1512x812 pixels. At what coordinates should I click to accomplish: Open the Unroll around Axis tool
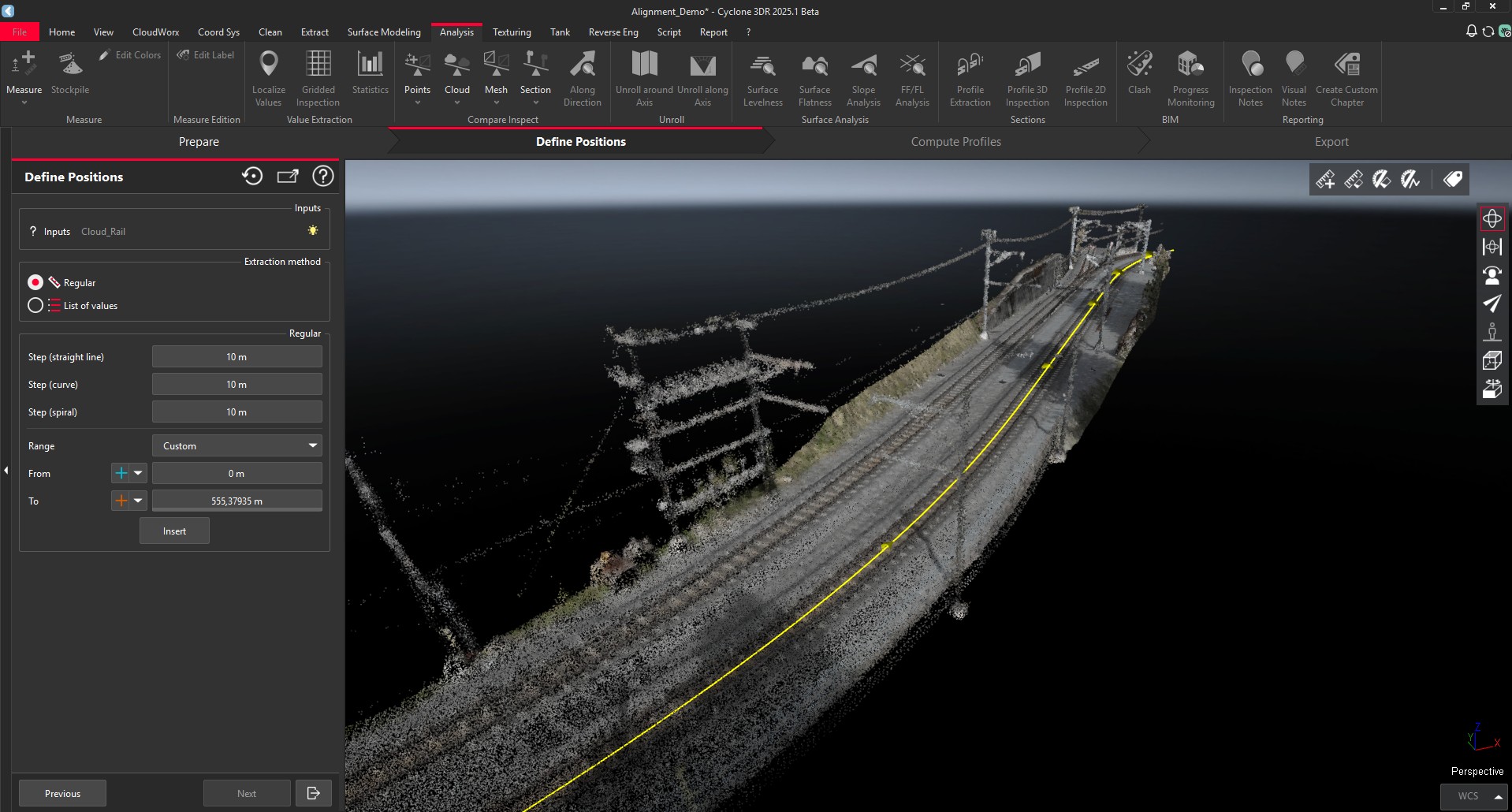[x=643, y=76]
